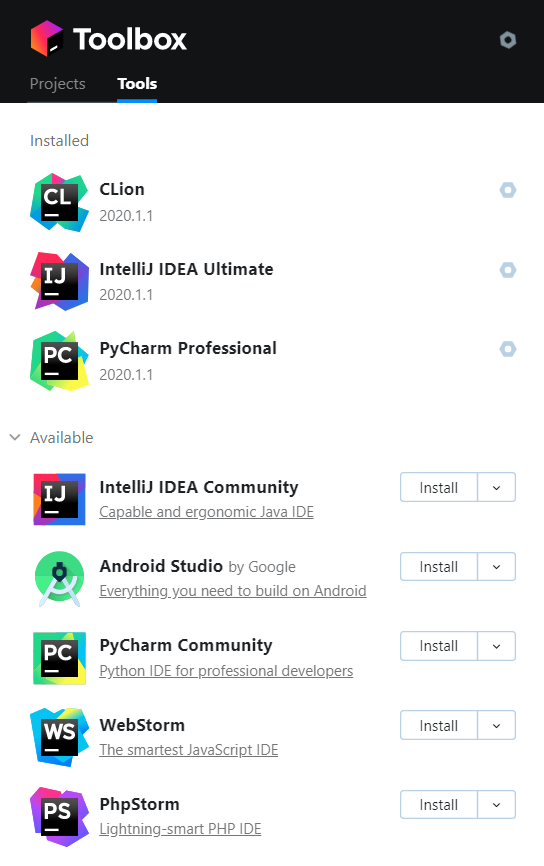The height and width of the screenshot is (866, 544).
Task: Open version dropdown for IntelliJ IDEA Community
Action: click(x=496, y=487)
